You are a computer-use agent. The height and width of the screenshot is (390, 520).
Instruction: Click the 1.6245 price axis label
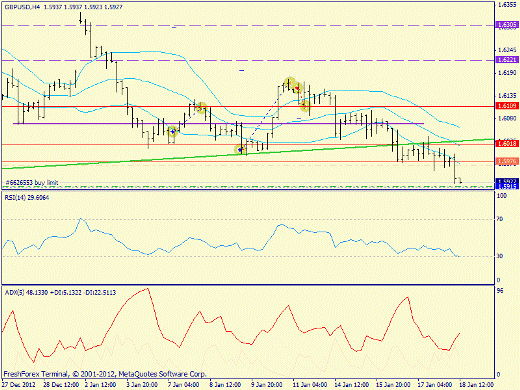(x=507, y=50)
